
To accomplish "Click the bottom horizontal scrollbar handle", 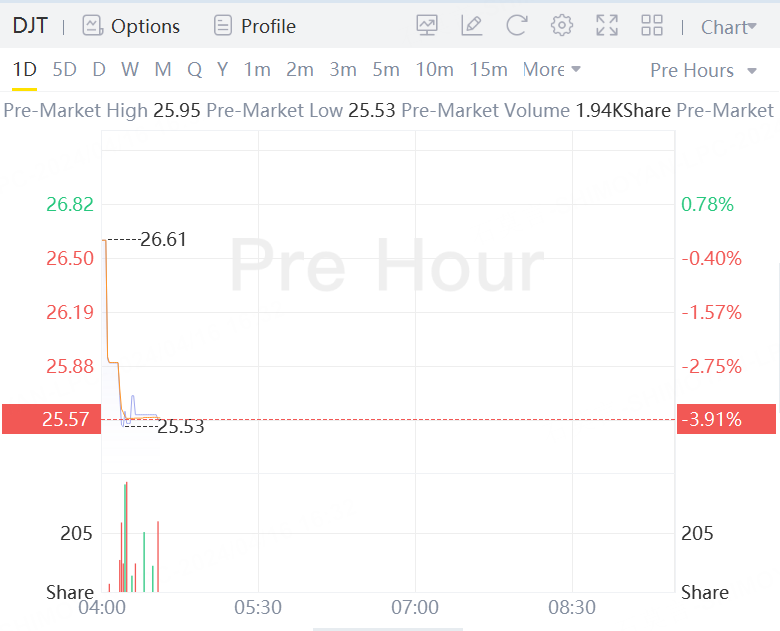I will [x=388, y=630].
